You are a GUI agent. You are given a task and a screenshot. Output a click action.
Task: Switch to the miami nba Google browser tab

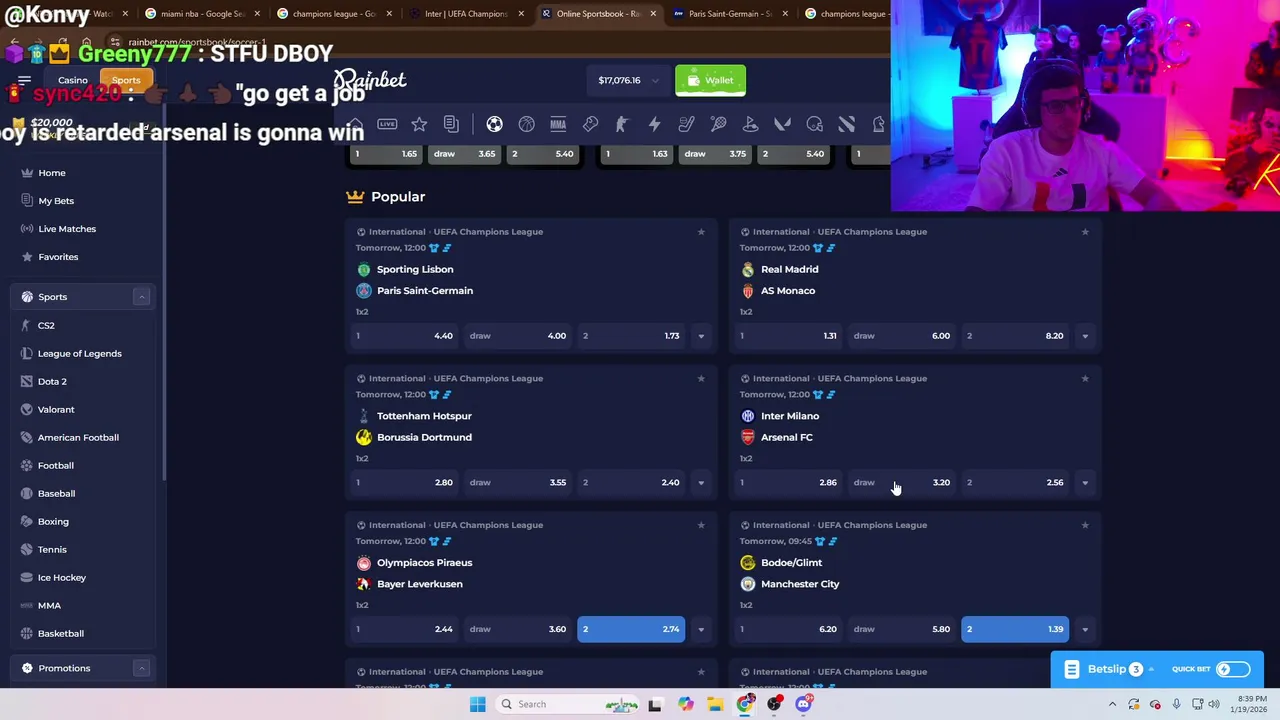[x=203, y=14]
